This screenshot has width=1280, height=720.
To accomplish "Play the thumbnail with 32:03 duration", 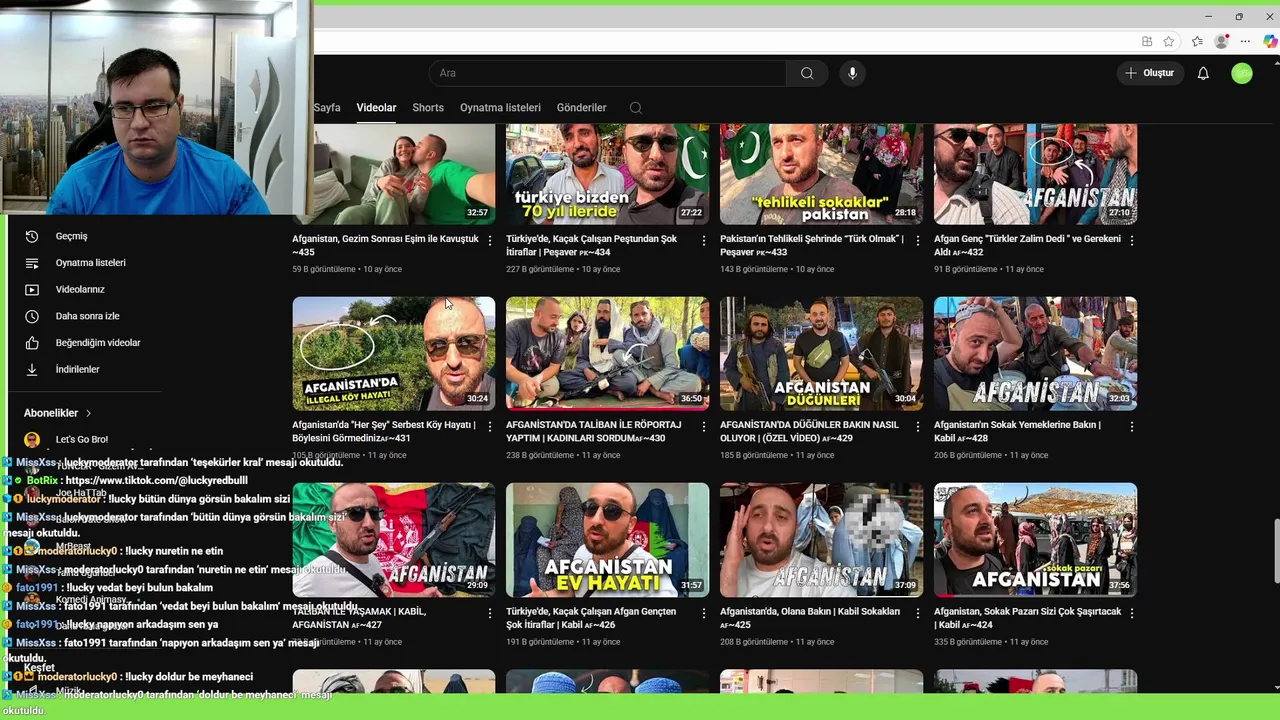I will 1036,353.
